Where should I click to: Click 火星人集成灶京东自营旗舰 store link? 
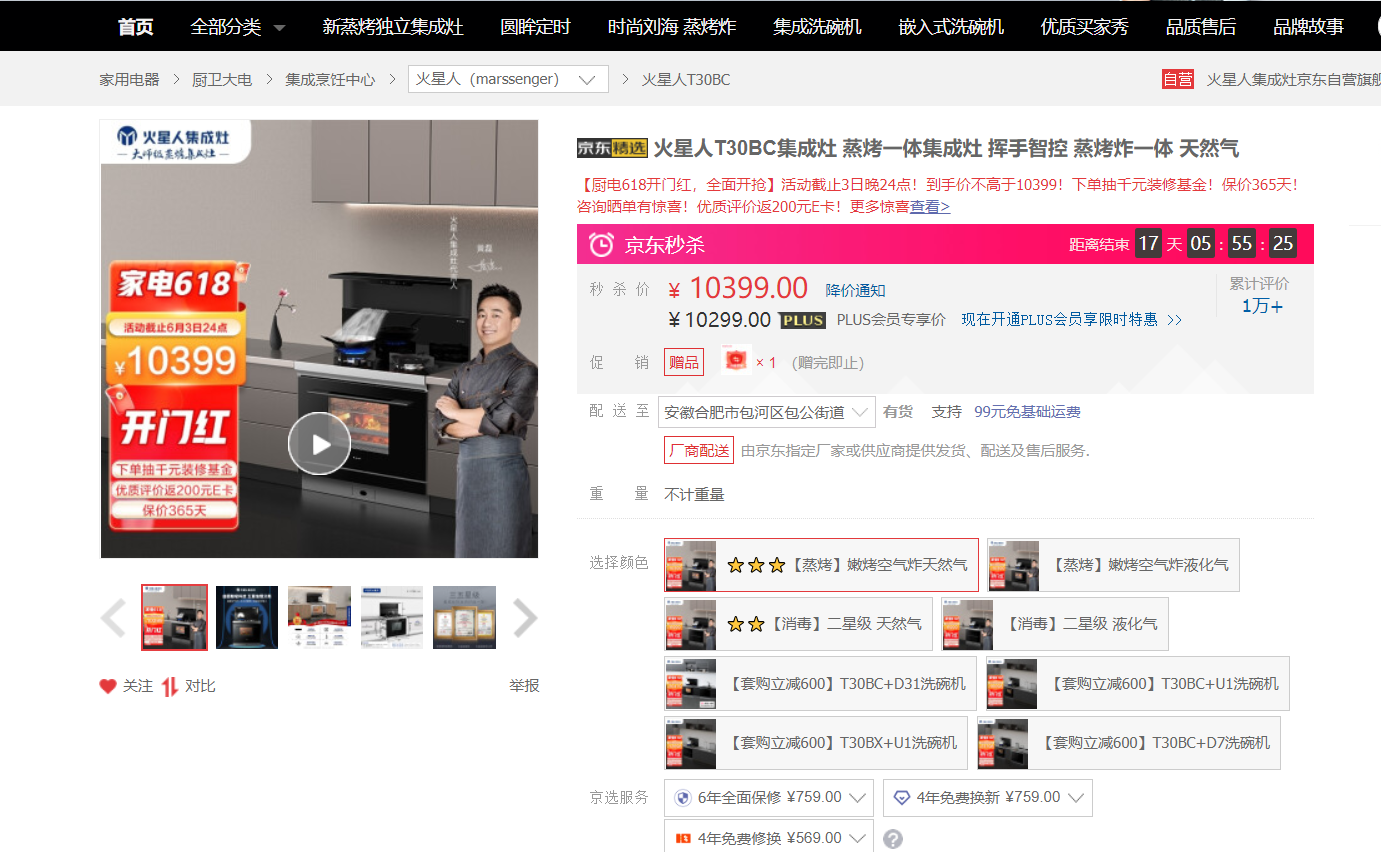point(1293,79)
